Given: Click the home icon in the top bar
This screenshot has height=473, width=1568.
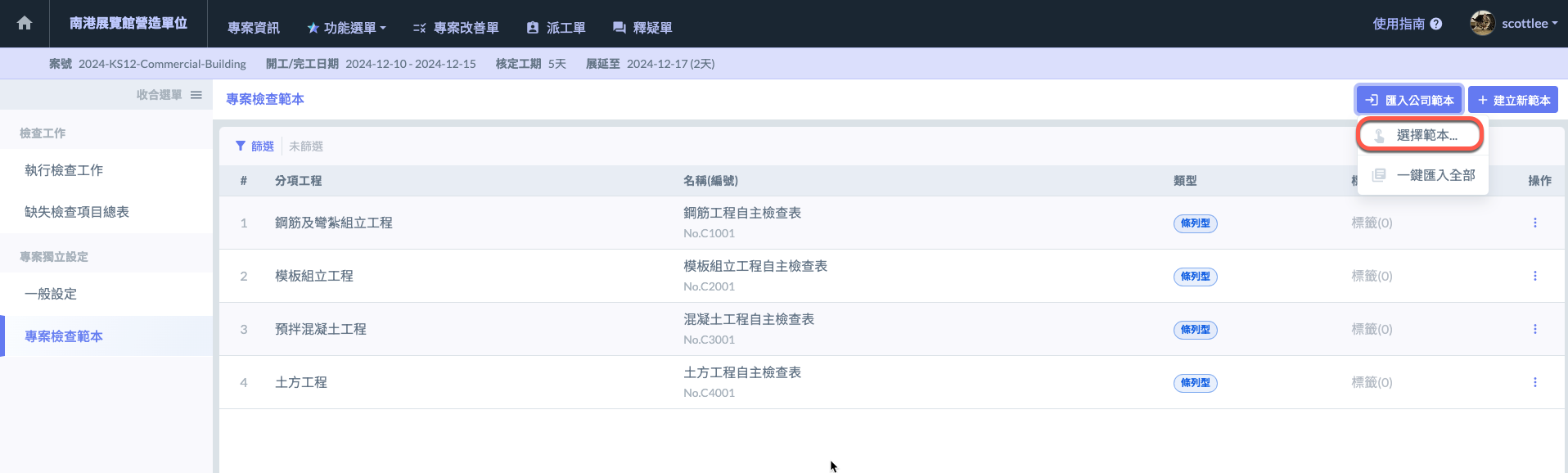Looking at the screenshot, I should pyautogui.click(x=25, y=23).
